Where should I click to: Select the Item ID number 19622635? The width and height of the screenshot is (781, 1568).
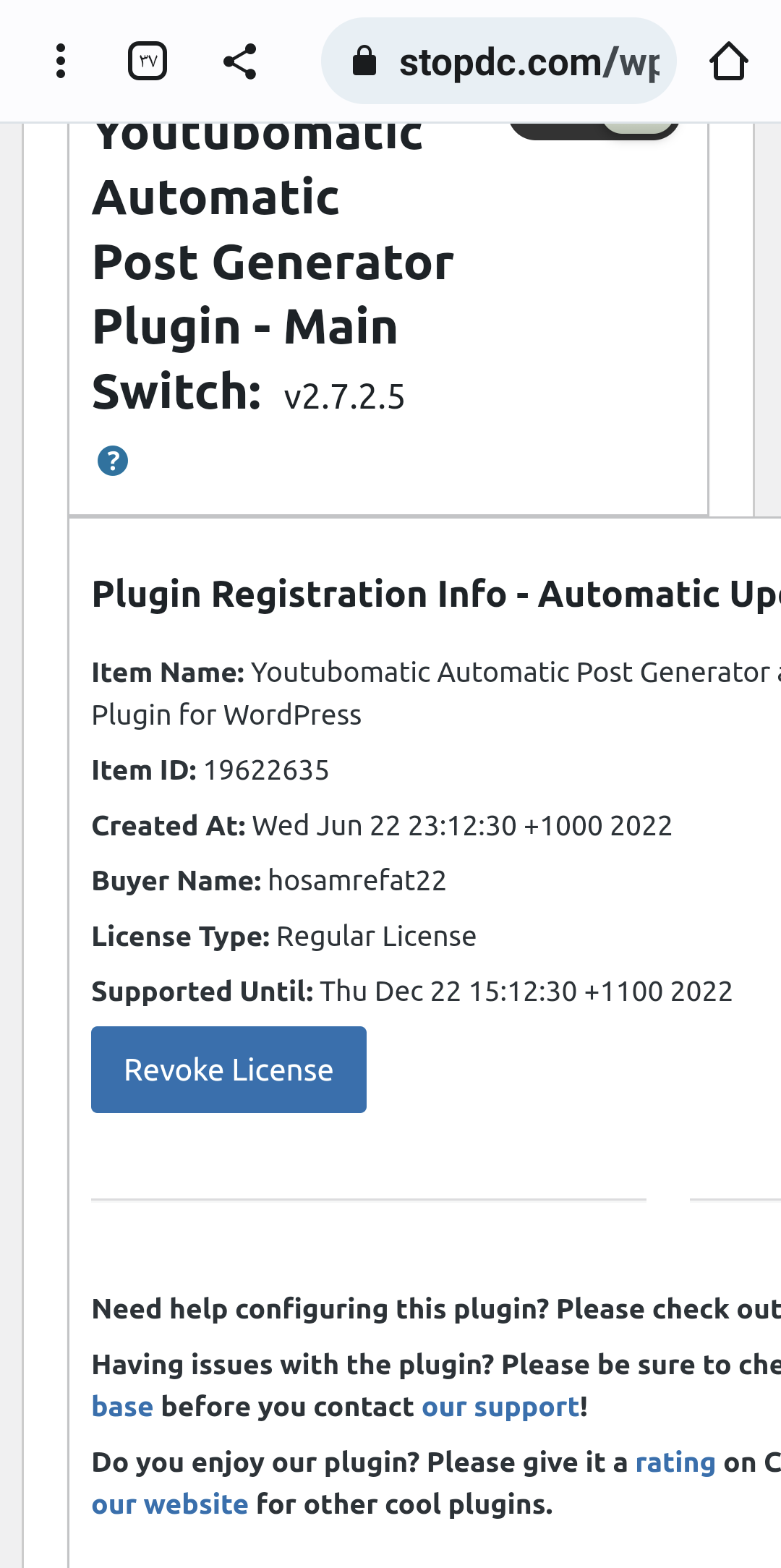click(266, 770)
